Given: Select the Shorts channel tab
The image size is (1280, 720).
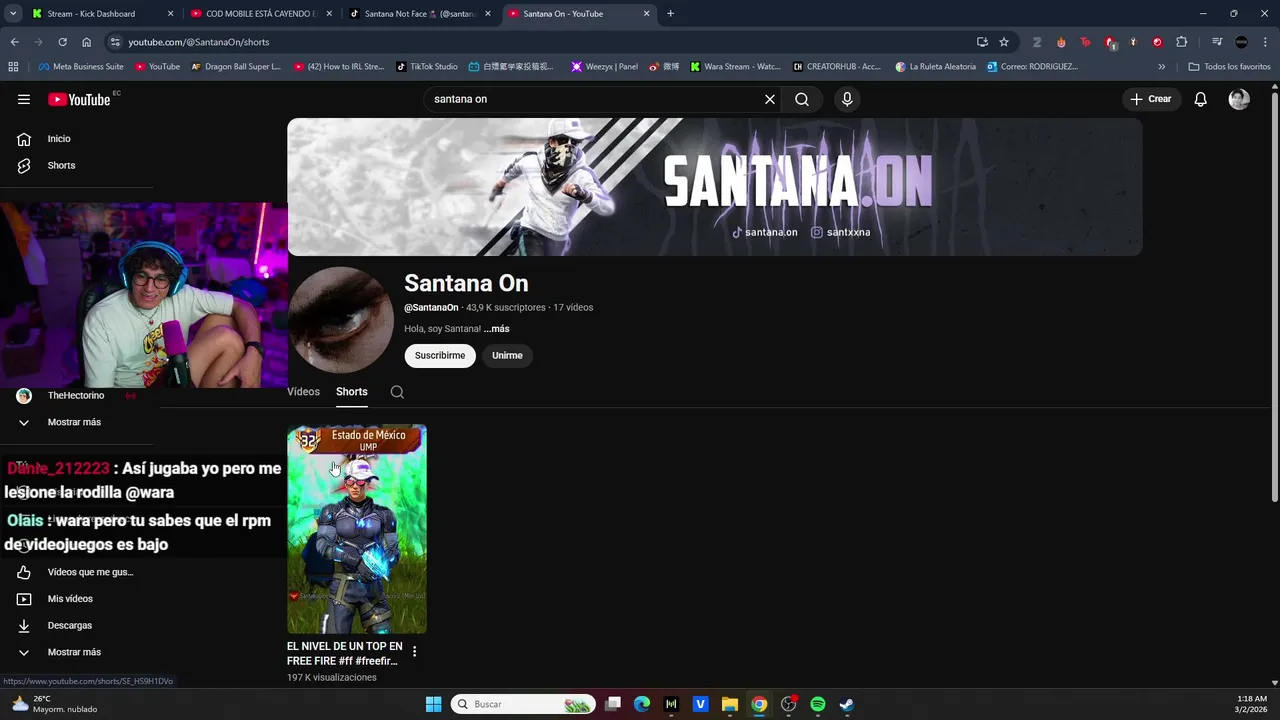Looking at the screenshot, I should 352,392.
